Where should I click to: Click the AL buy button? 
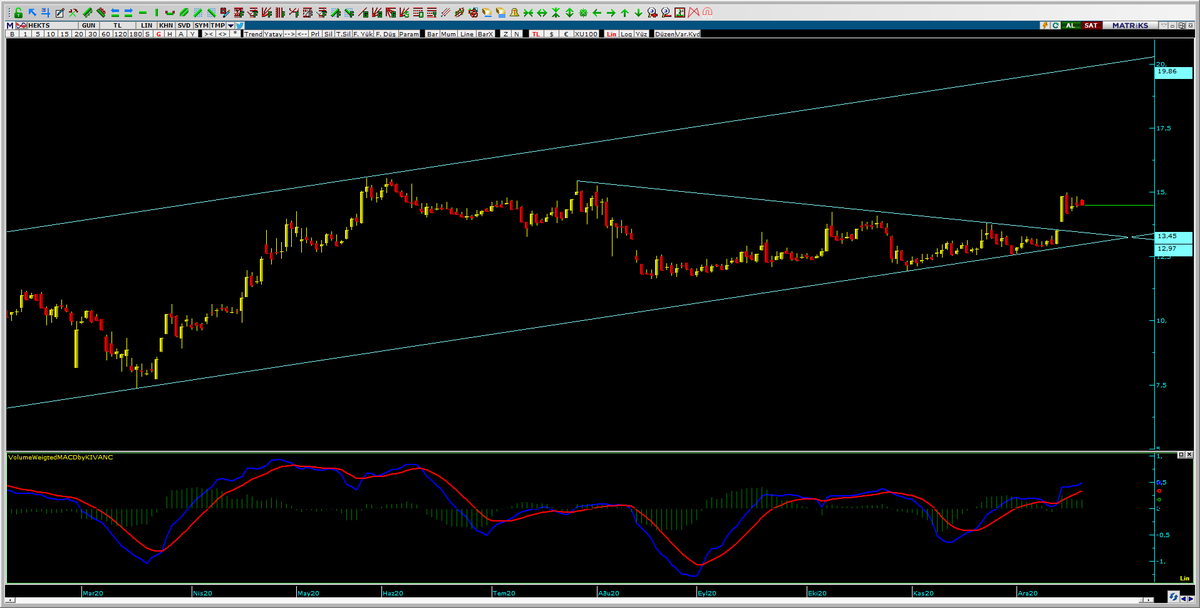click(x=1071, y=25)
